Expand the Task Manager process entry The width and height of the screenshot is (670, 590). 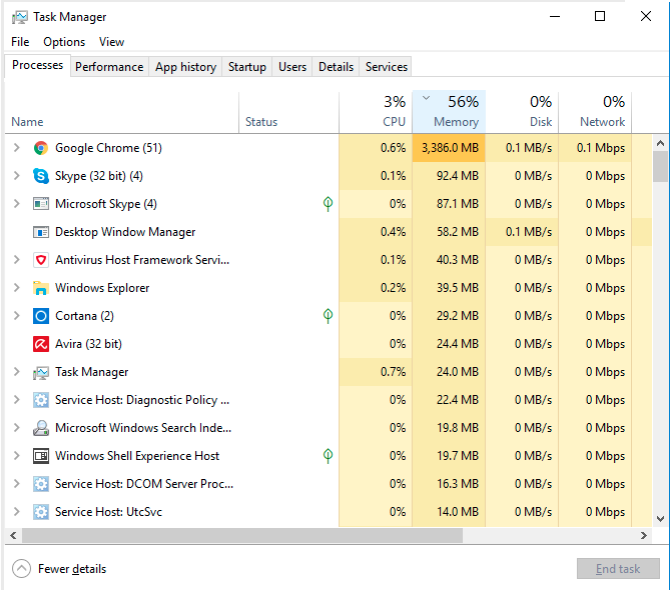click(17, 372)
